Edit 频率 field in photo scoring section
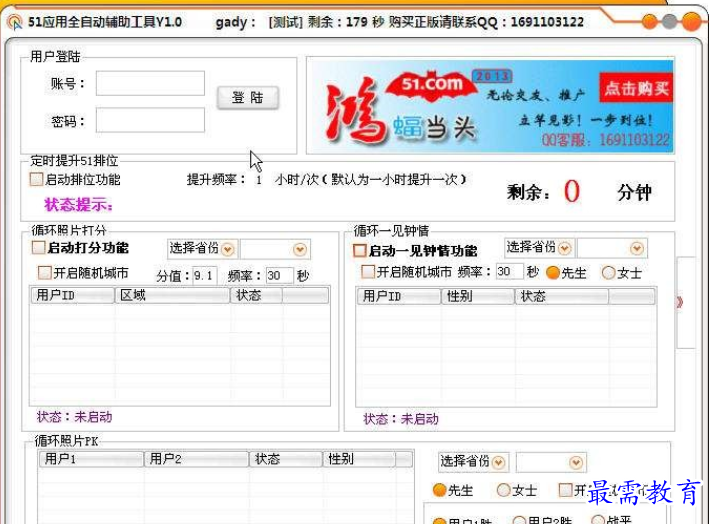Viewport: 709px width, 524px height. coord(279,275)
